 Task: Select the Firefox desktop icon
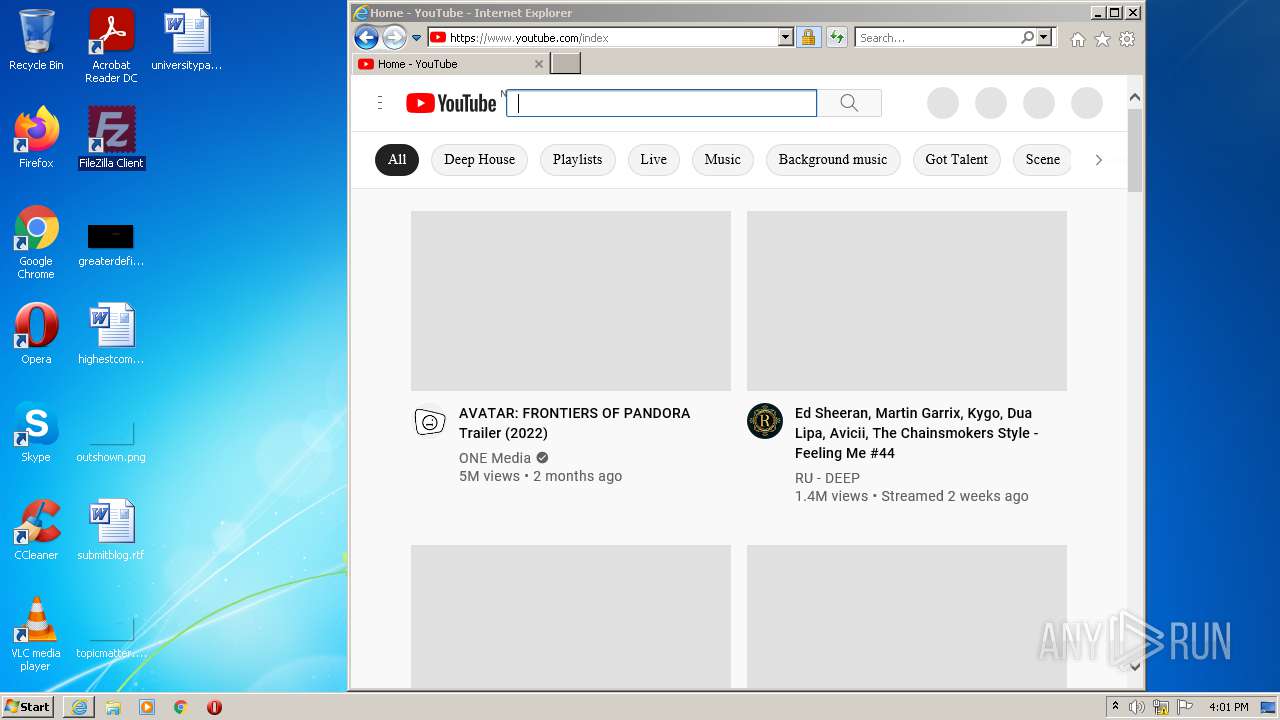tap(36, 138)
